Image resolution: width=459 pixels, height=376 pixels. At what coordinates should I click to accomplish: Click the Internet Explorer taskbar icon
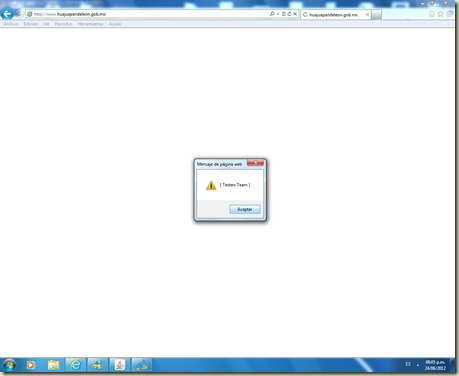(76, 365)
